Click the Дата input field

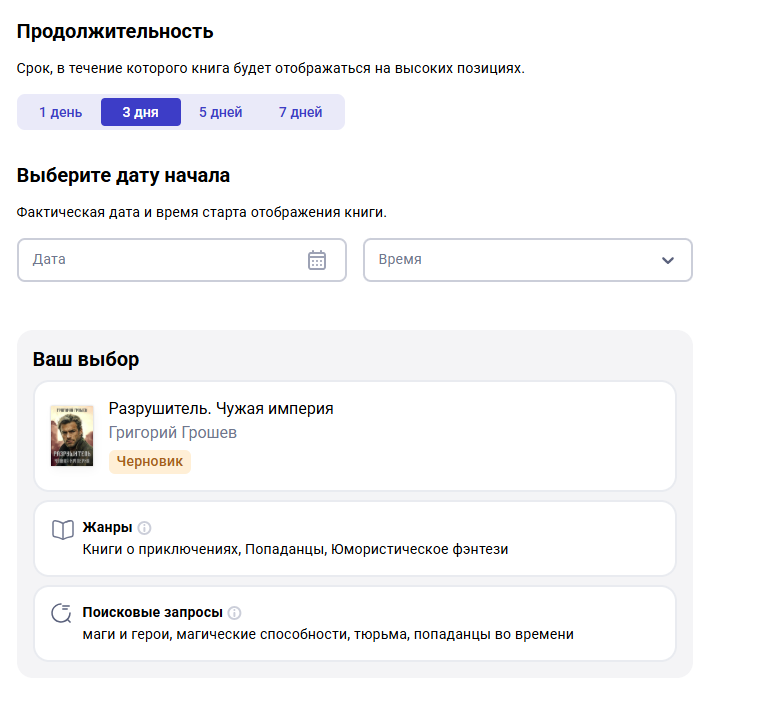click(182, 260)
